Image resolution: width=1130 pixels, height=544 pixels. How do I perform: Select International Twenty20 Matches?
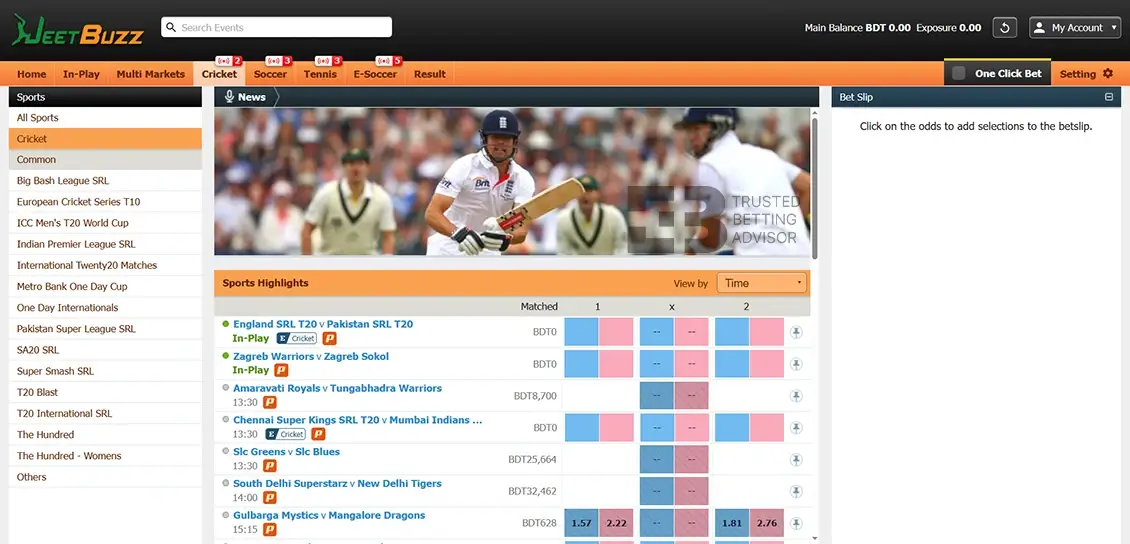(105, 265)
